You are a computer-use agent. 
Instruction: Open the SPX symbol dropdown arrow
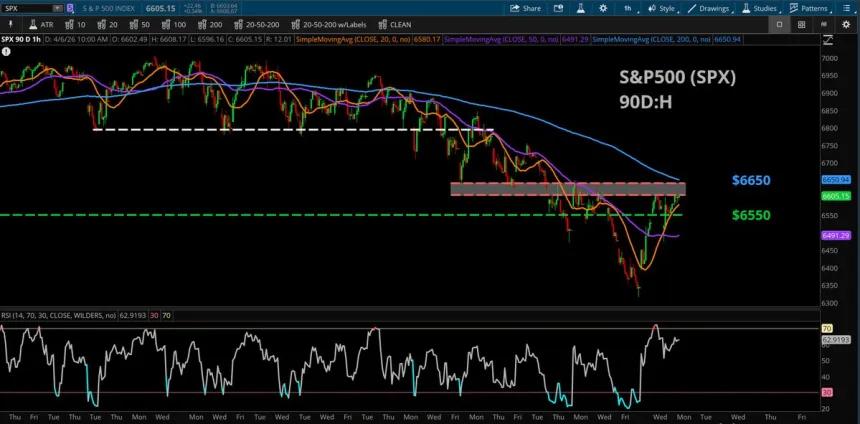pos(58,8)
